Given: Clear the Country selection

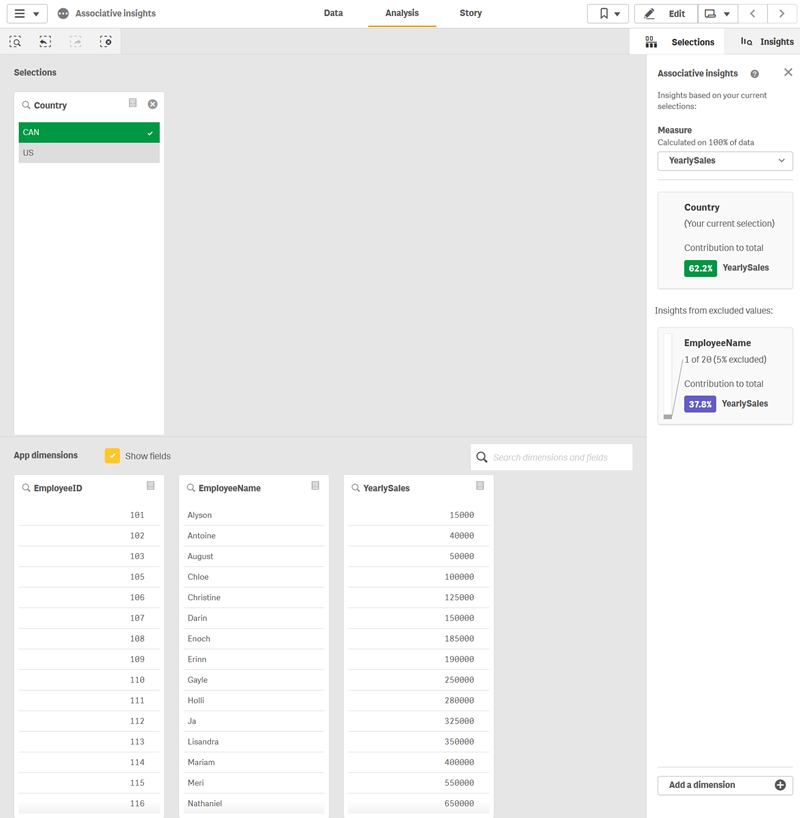Looking at the screenshot, I should point(152,104).
